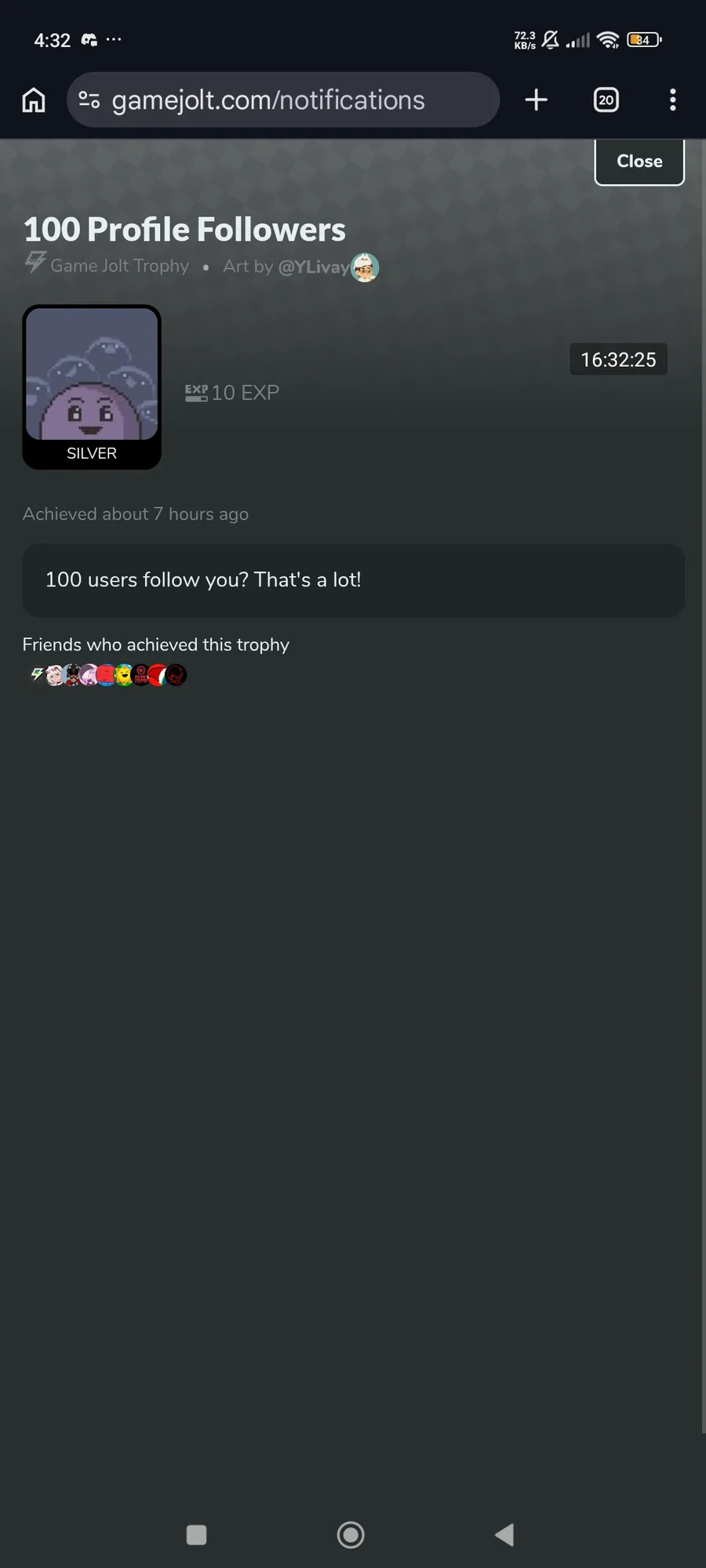Select the lightning bolt friend avatar

point(37,675)
